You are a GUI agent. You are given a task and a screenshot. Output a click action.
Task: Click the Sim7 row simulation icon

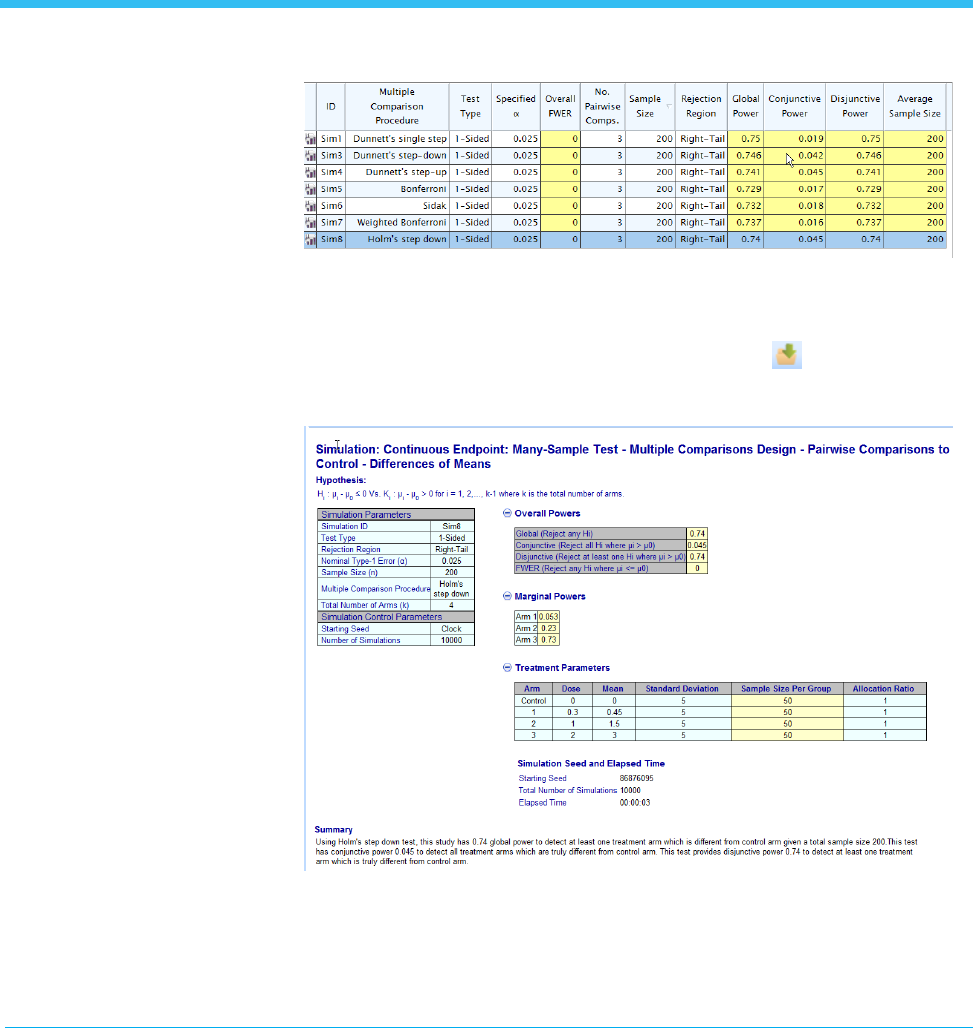tap(310, 223)
